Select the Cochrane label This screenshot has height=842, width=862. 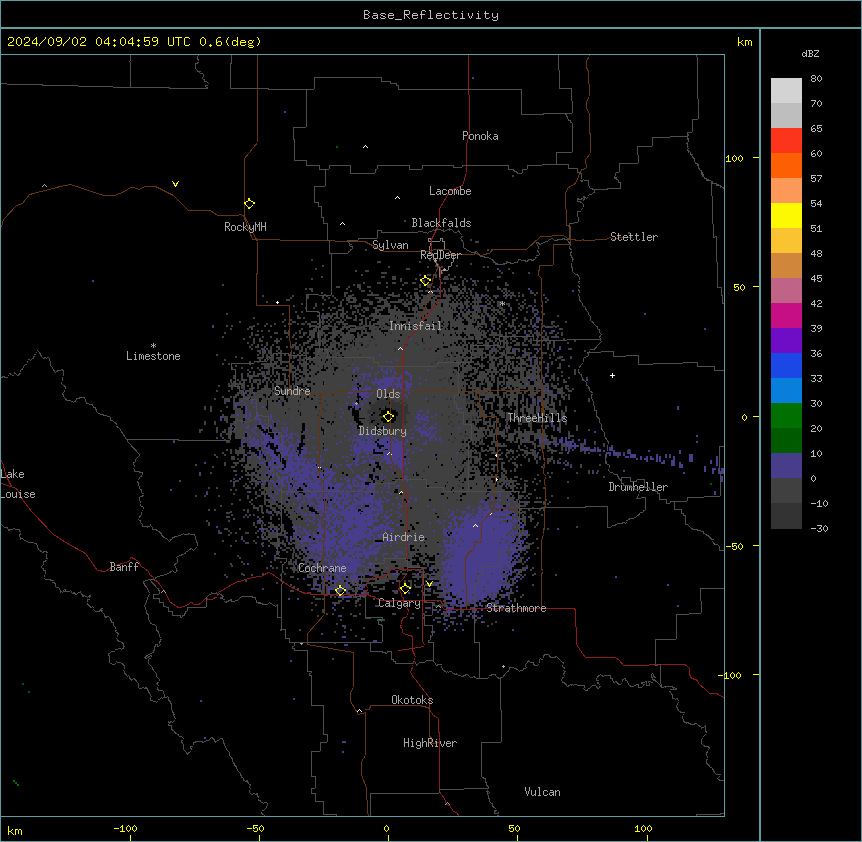(322, 568)
